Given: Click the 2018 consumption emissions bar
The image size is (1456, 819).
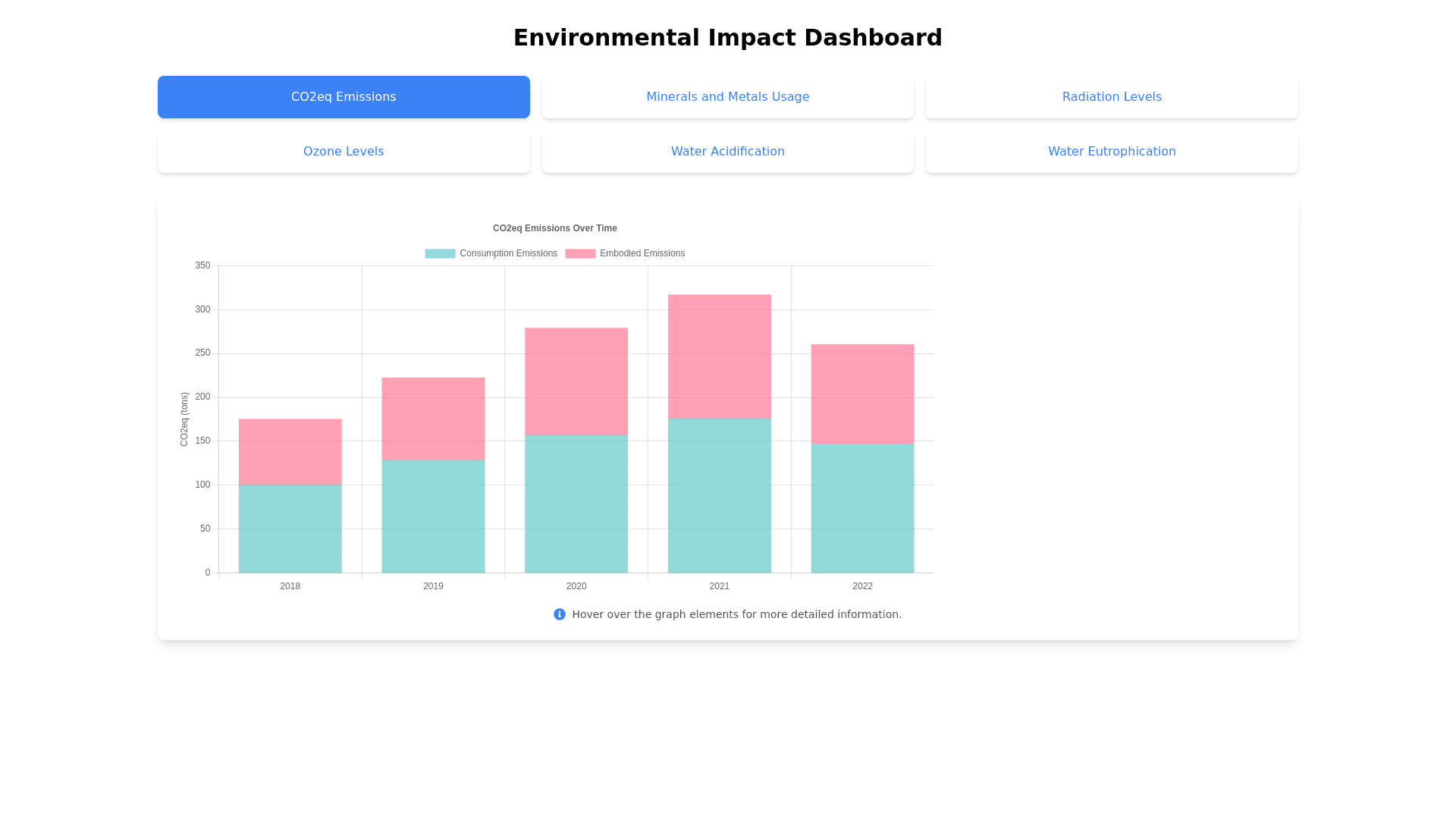Looking at the screenshot, I should pos(290,529).
